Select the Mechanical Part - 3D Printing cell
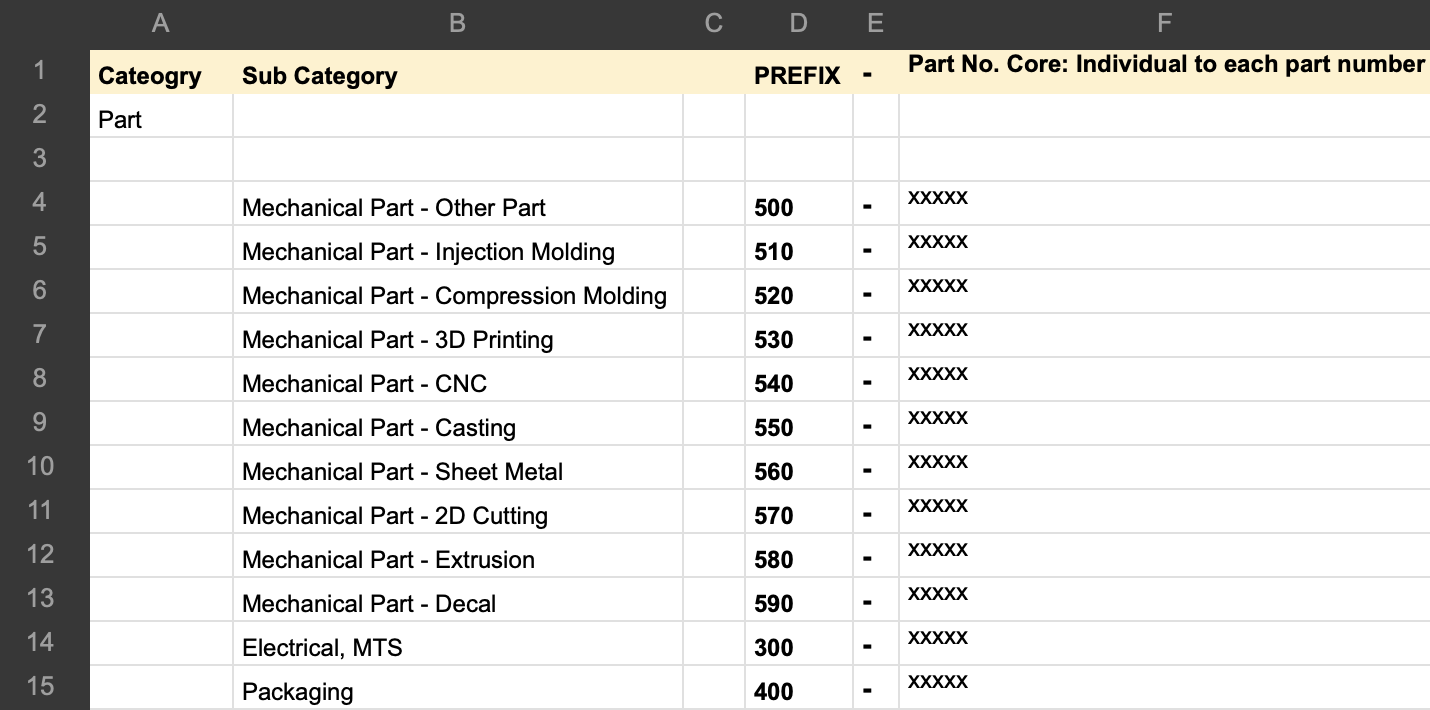Screen dimensions: 1430x710 pyautogui.click(x=396, y=339)
